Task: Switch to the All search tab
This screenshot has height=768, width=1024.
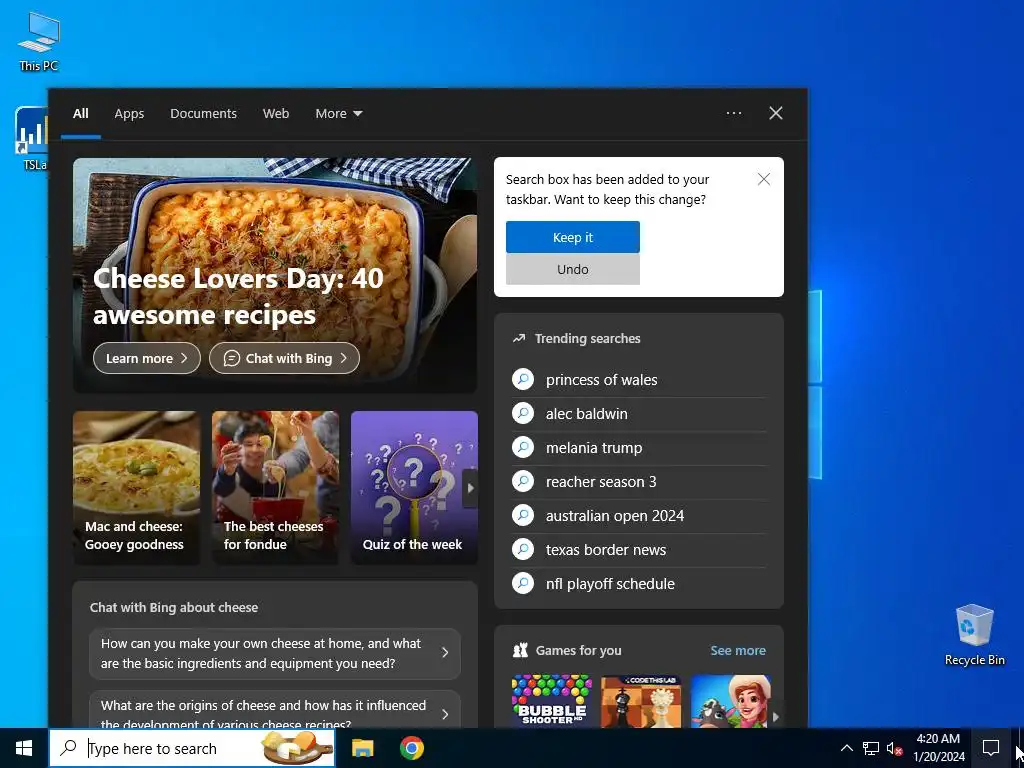Action: (x=80, y=114)
